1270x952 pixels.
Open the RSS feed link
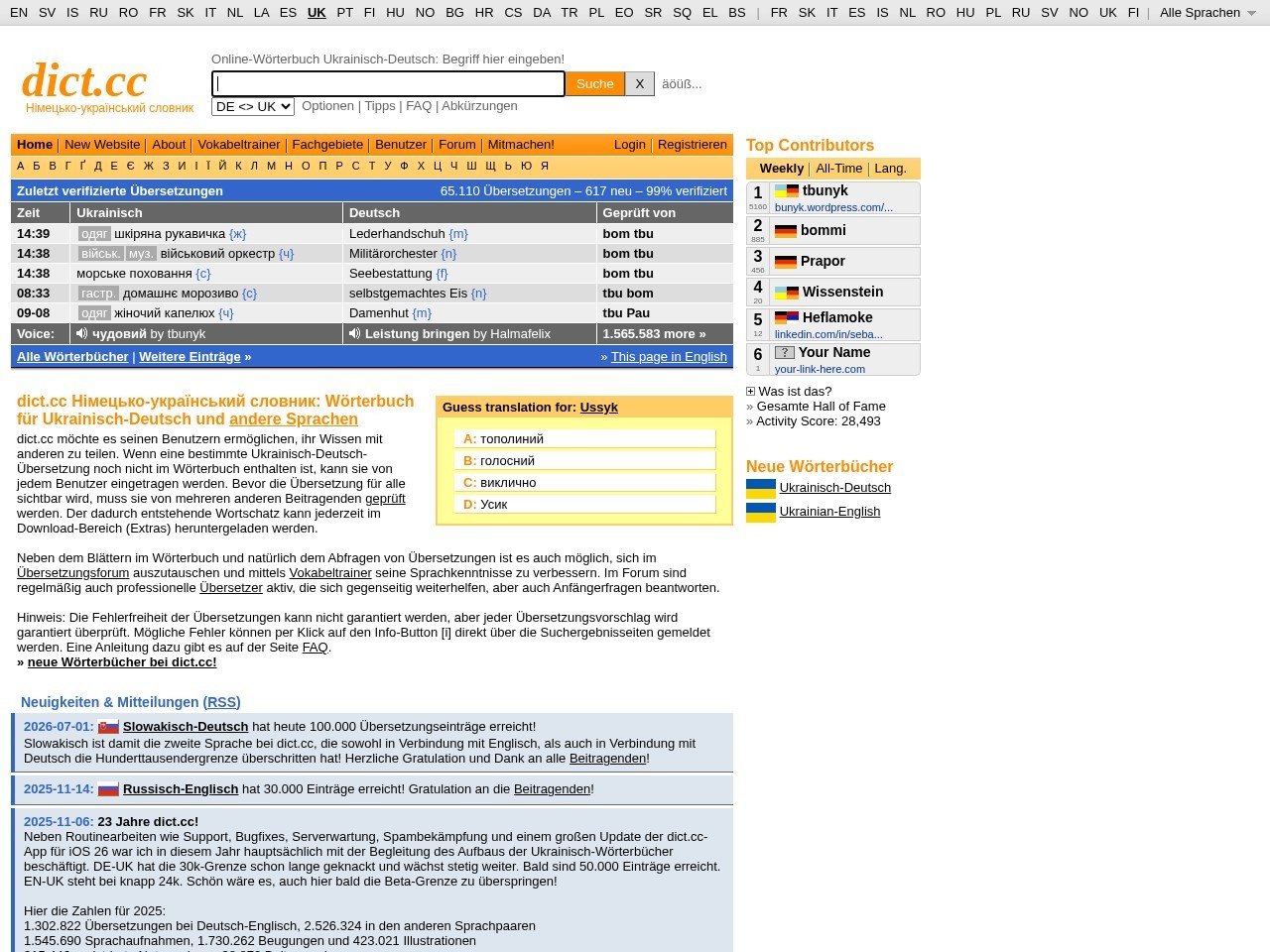(221, 702)
